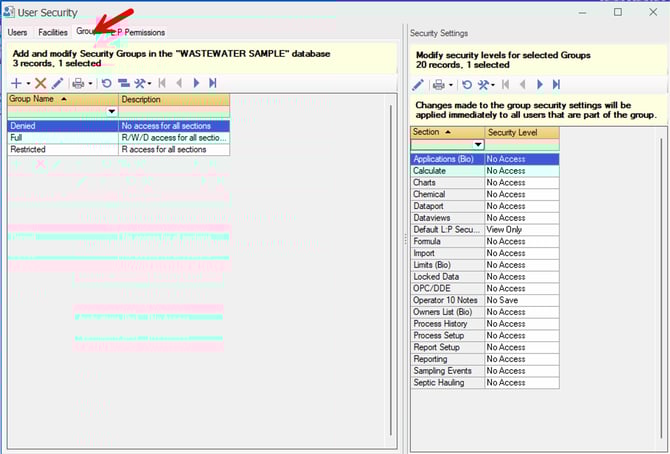This screenshot has height=454, width=670.
Task: Sort groups by Description column header
Action: pos(173,100)
